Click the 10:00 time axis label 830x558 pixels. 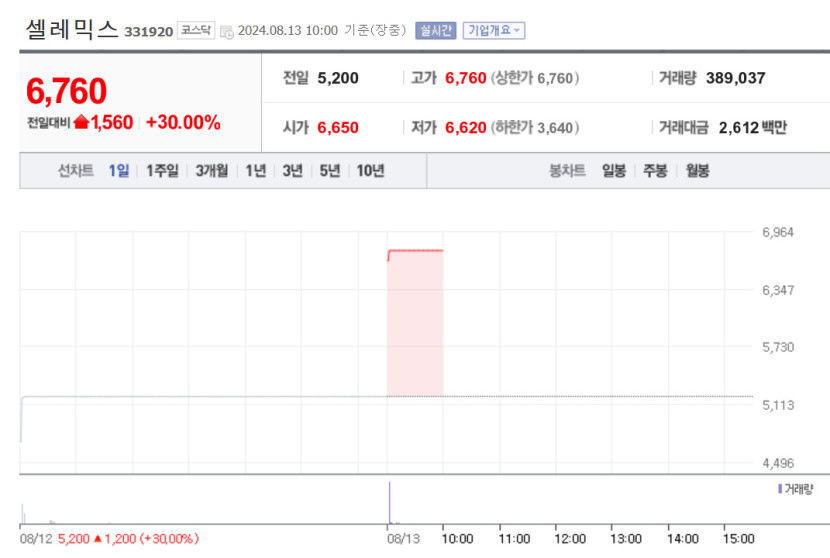pos(457,539)
